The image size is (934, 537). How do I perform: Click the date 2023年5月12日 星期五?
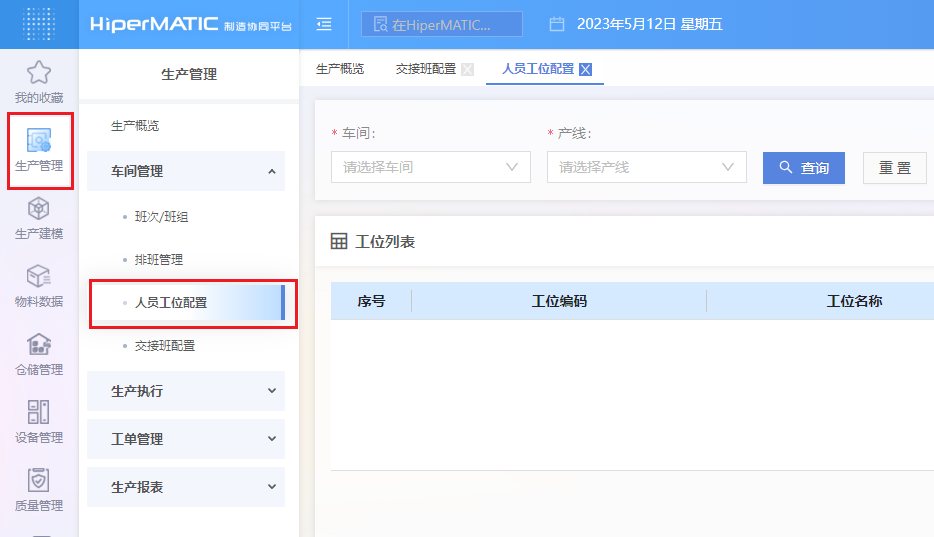tap(649, 24)
